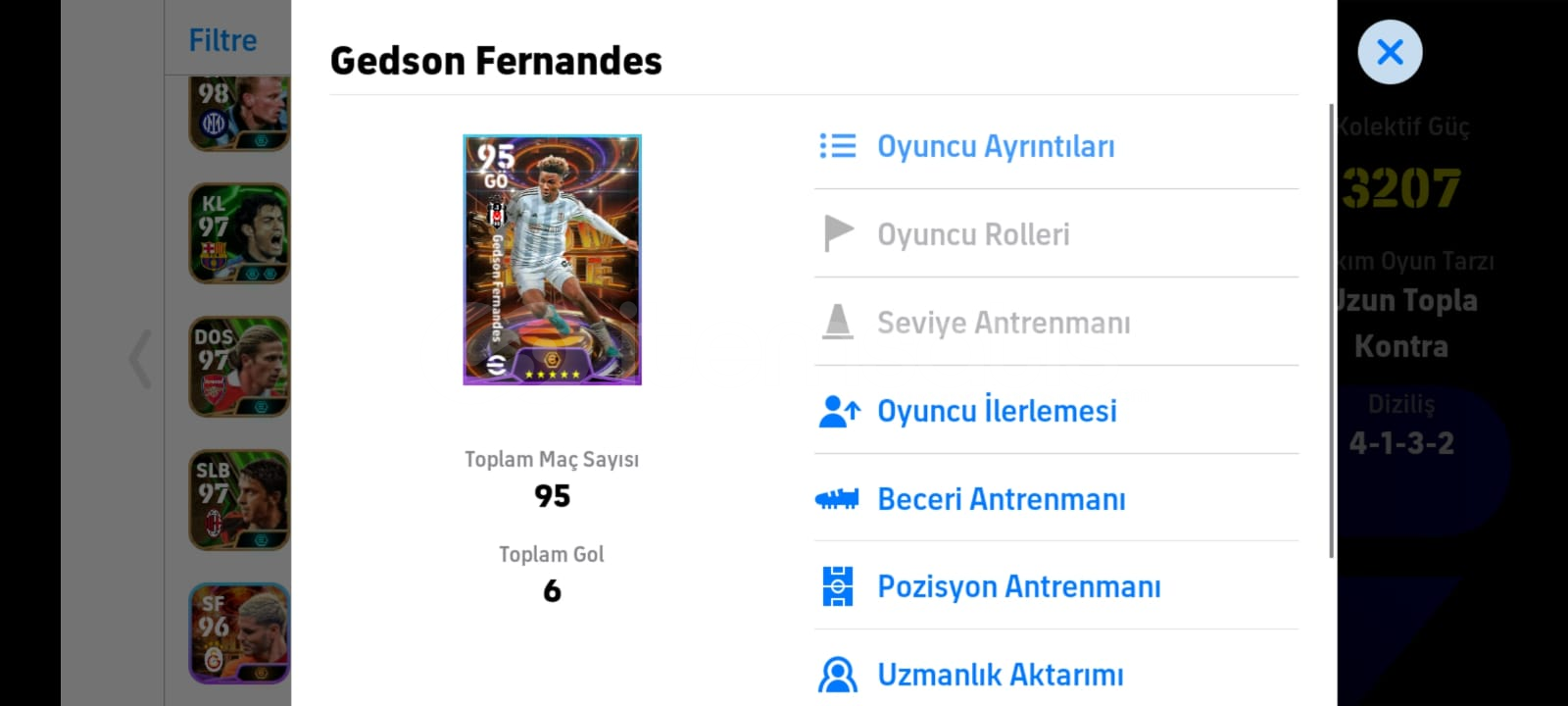The height and width of the screenshot is (706, 1568).
Task: Tap the Seviye Antrenmanı cone icon
Action: click(x=837, y=322)
